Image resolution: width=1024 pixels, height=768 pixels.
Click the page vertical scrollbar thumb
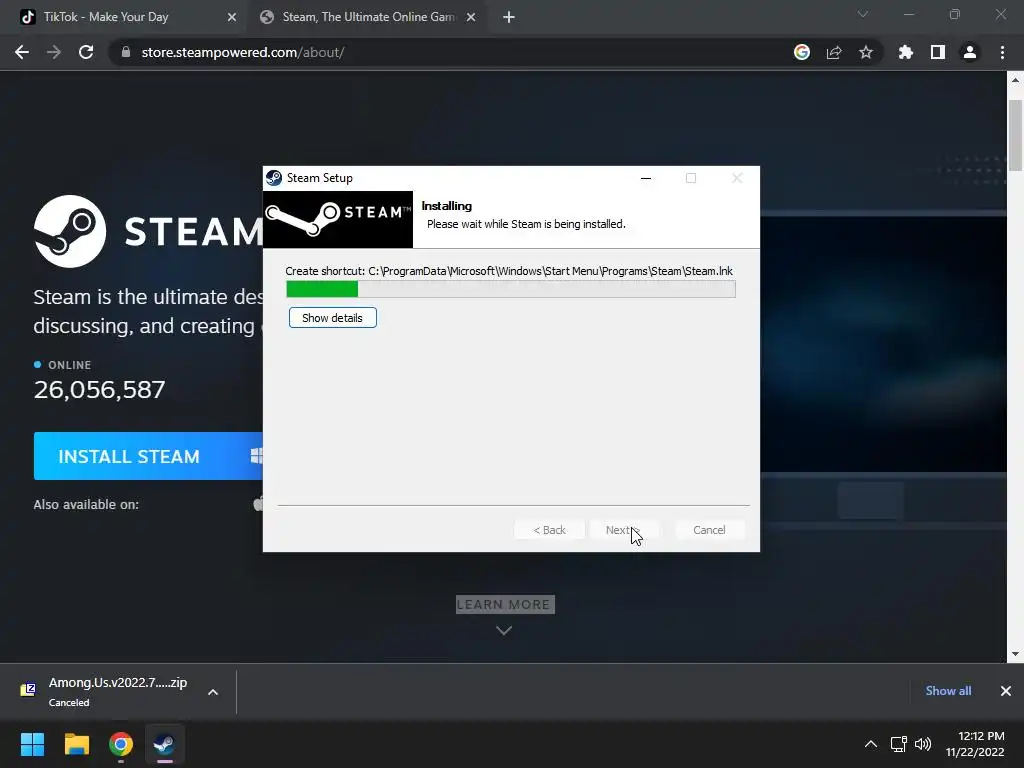(x=1016, y=134)
